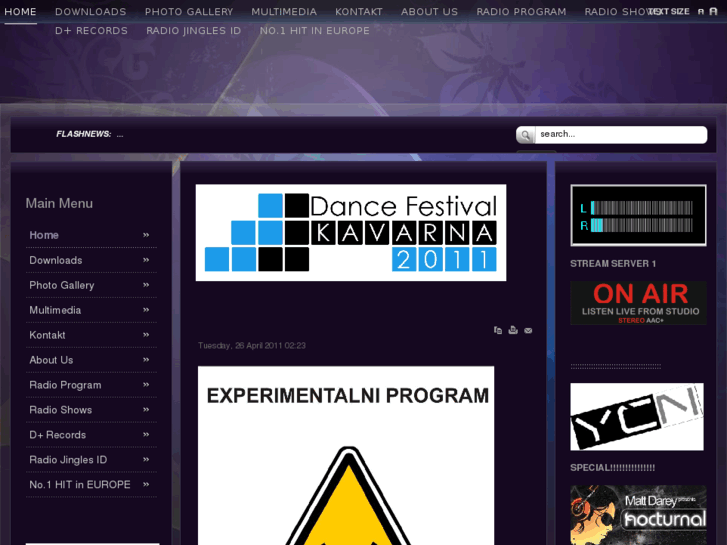Open RADIO PROGRAM in the top navigation
The image size is (727, 545).
(x=521, y=12)
